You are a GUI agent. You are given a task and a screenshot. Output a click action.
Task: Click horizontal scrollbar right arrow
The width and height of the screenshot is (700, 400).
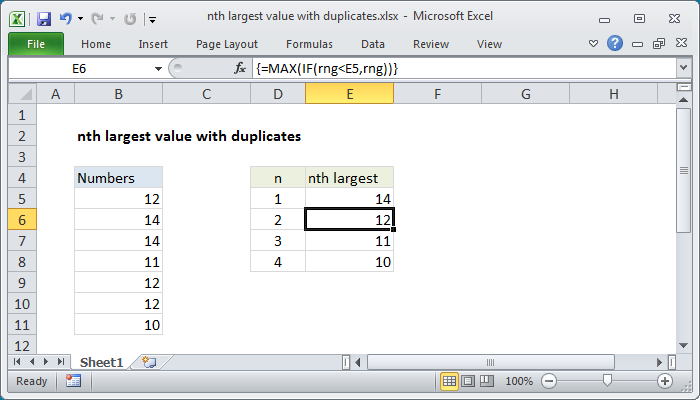pyautogui.click(x=659, y=362)
